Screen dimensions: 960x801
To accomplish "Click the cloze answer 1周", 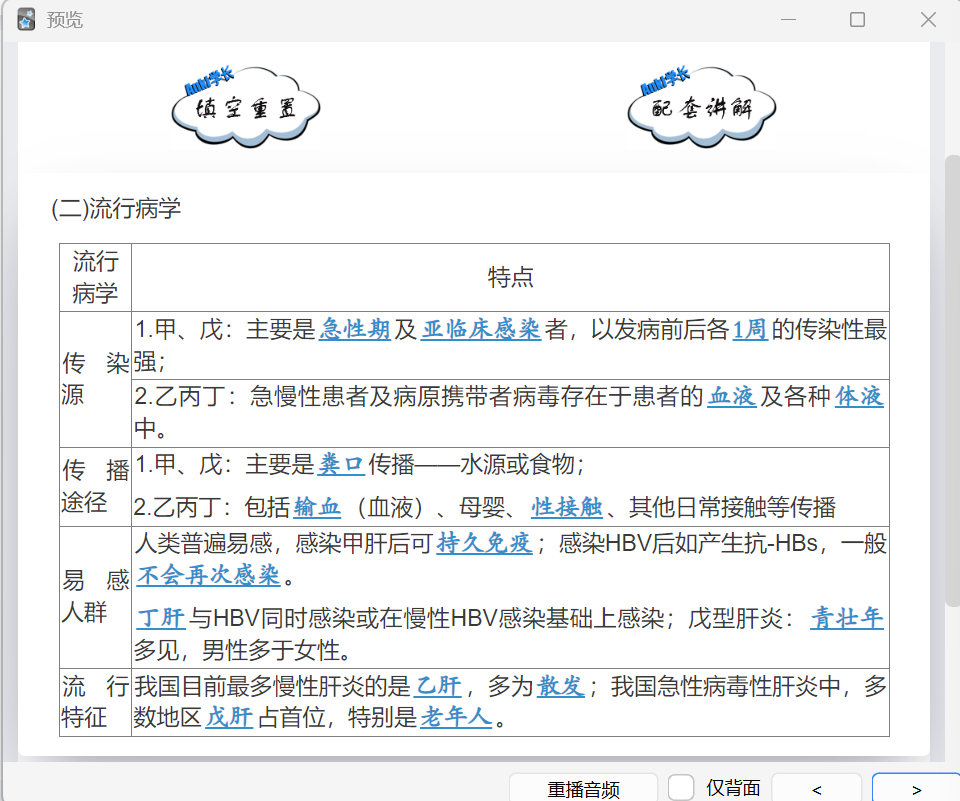I will point(750,329).
